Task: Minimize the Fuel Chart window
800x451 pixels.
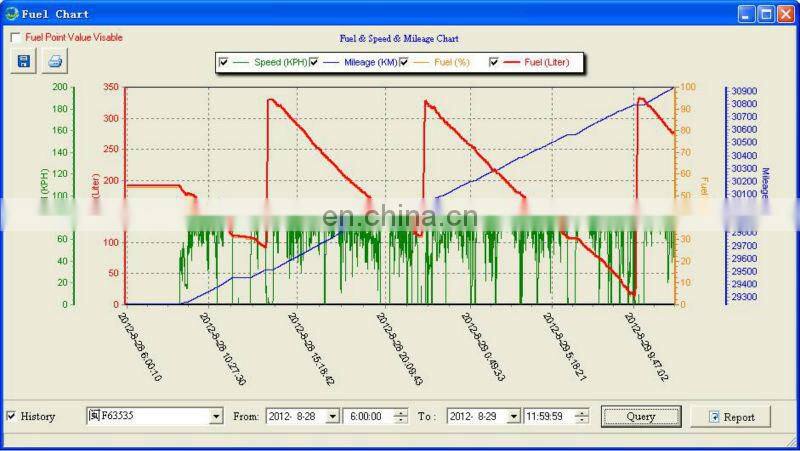Action: click(747, 14)
